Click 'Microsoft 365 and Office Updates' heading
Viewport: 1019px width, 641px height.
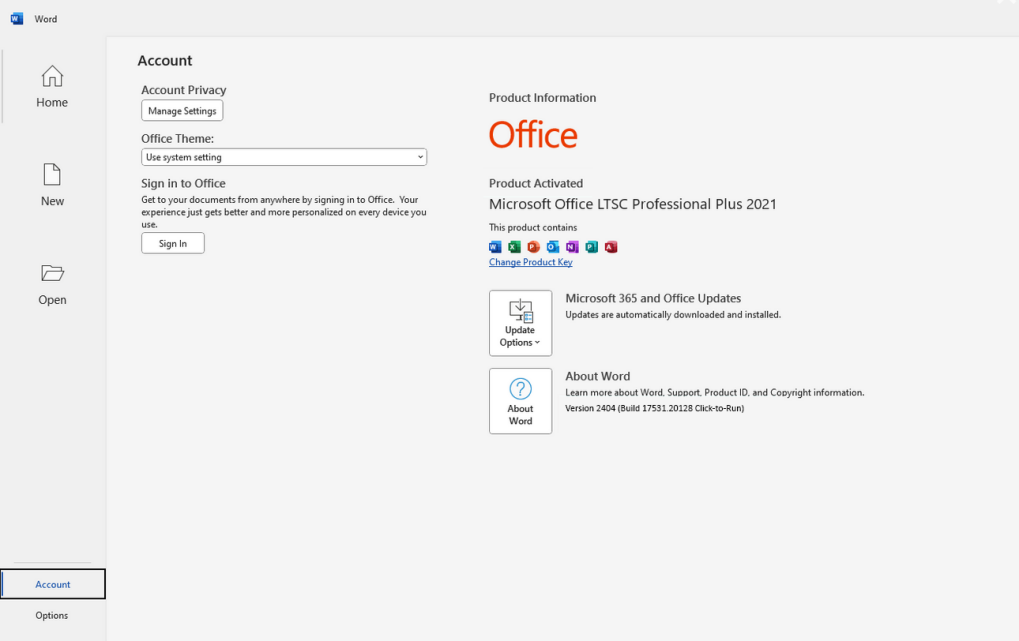pos(653,298)
